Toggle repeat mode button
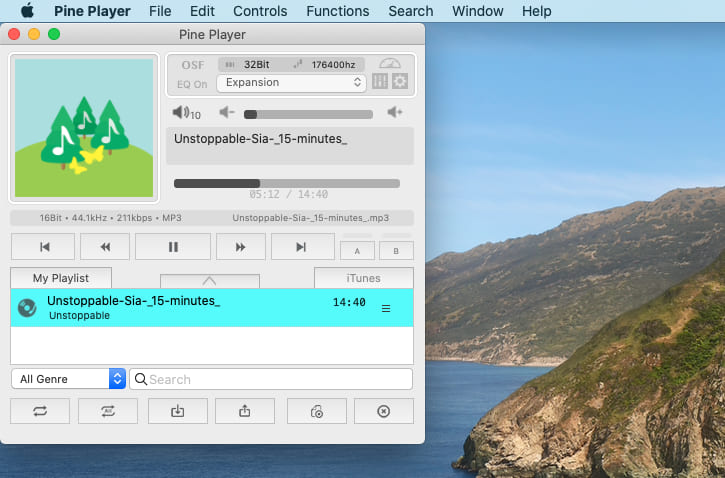 [40, 411]
